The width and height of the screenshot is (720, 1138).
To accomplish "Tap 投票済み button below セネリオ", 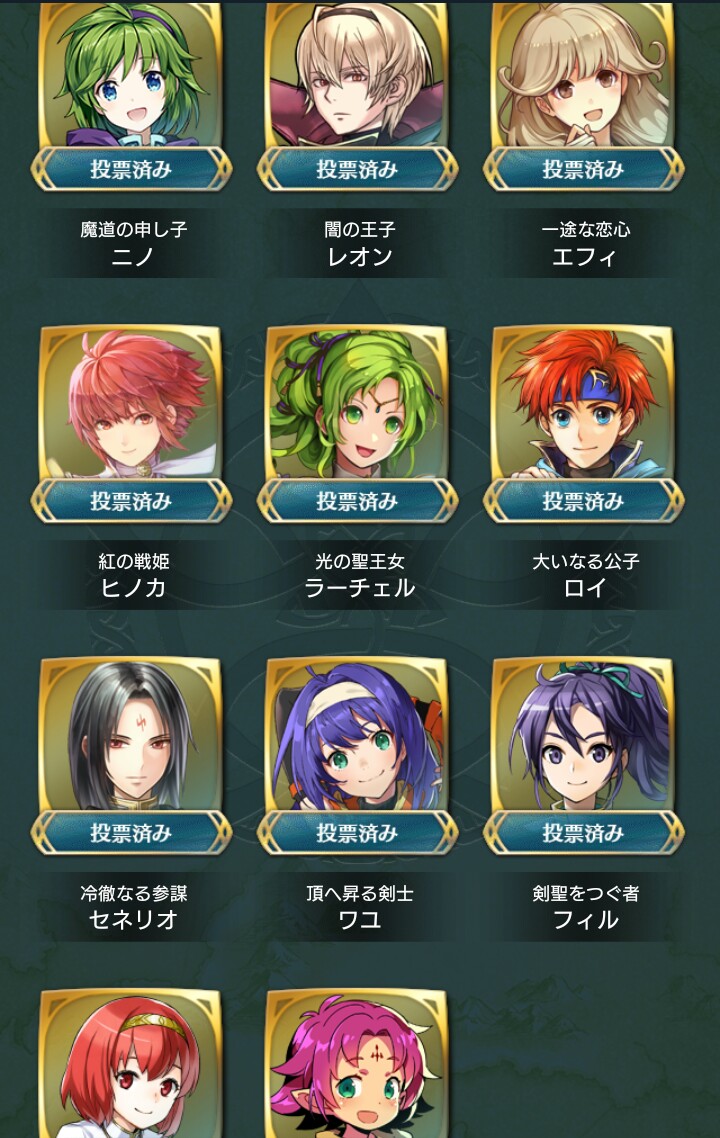I will [131, 832].
